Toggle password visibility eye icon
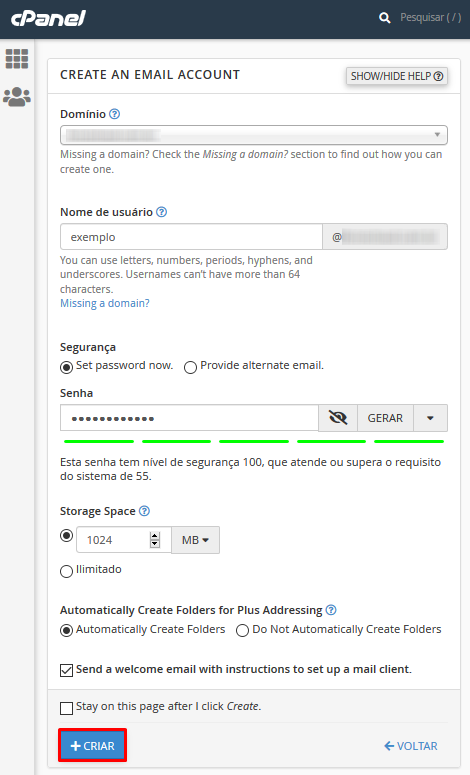This screenshot has height=775, width=470. [x=338, y=418]
